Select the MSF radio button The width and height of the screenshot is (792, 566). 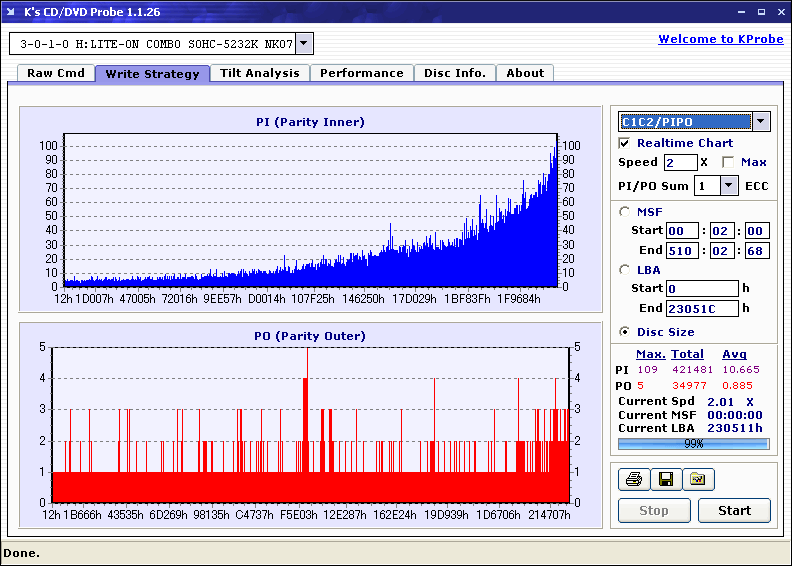(625, 211)
